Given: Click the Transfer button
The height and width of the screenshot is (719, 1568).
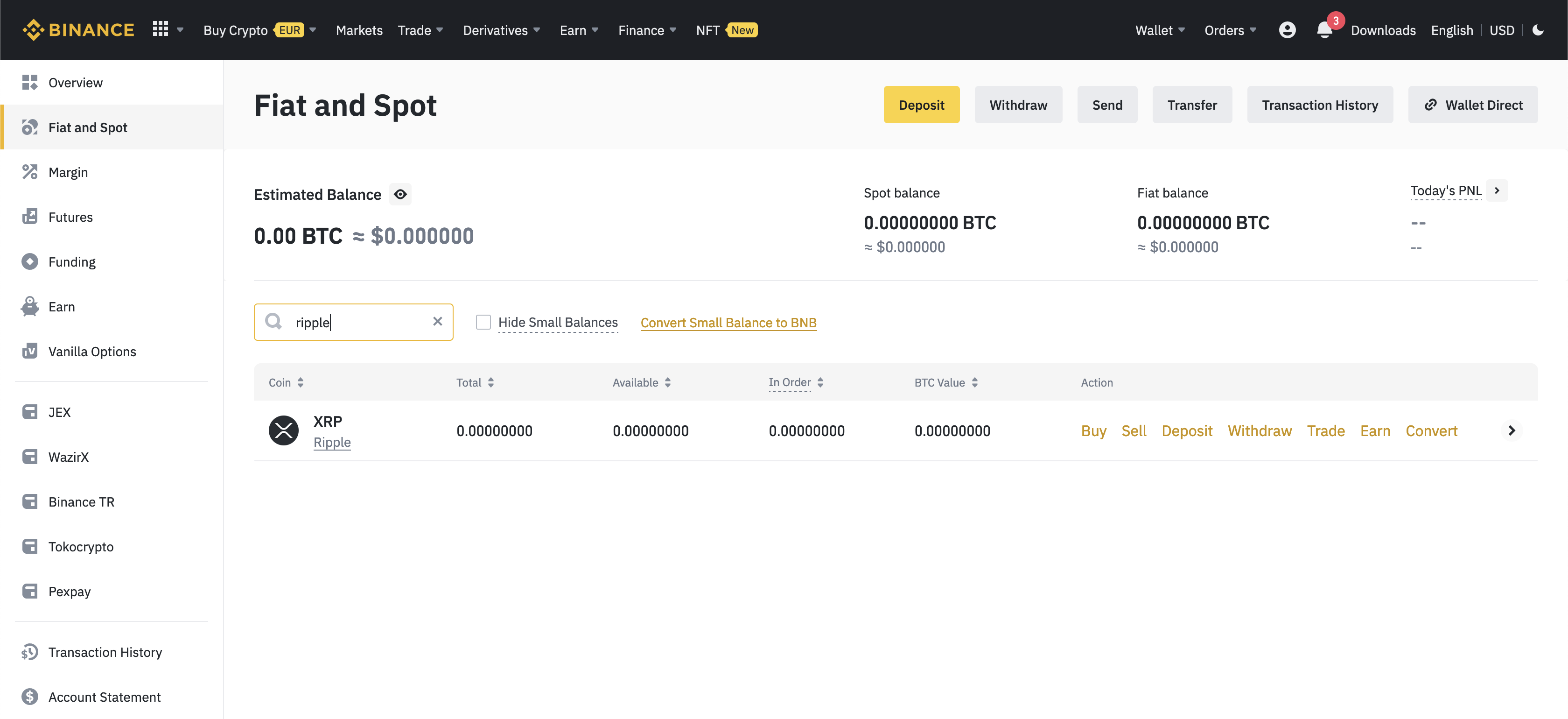Looking at the screenshot, I should click(1192, 104).
